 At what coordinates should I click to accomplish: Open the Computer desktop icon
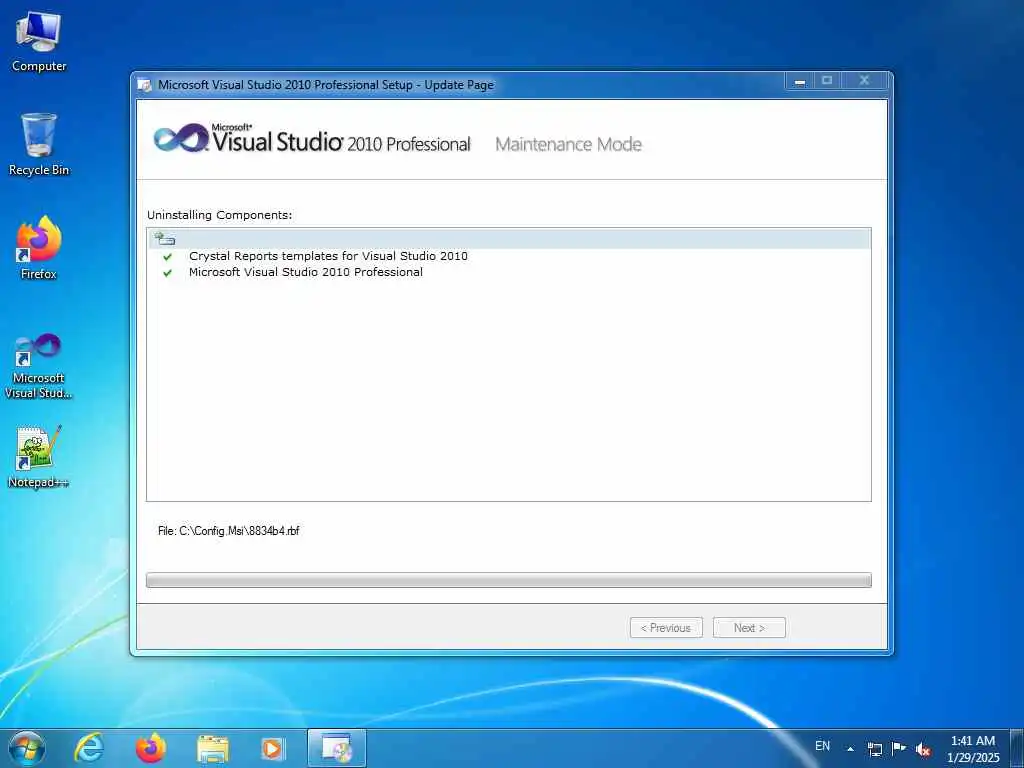click(x=39, y=42)
